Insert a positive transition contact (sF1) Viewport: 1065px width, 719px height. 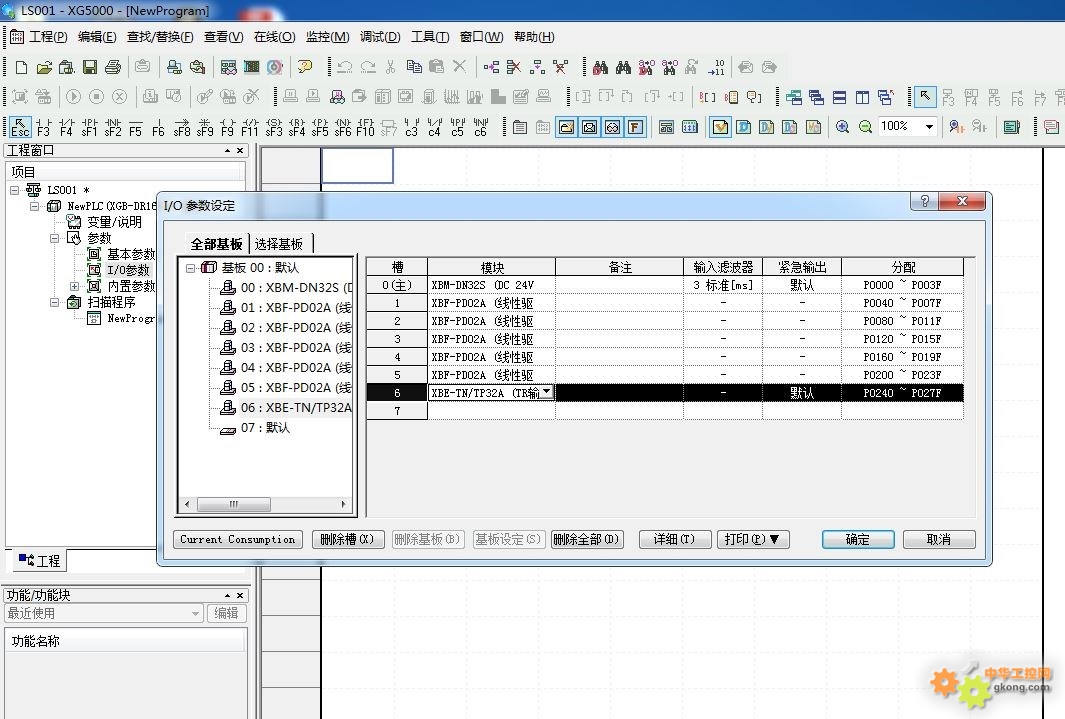pyautogui.click(x=89, y=127)
